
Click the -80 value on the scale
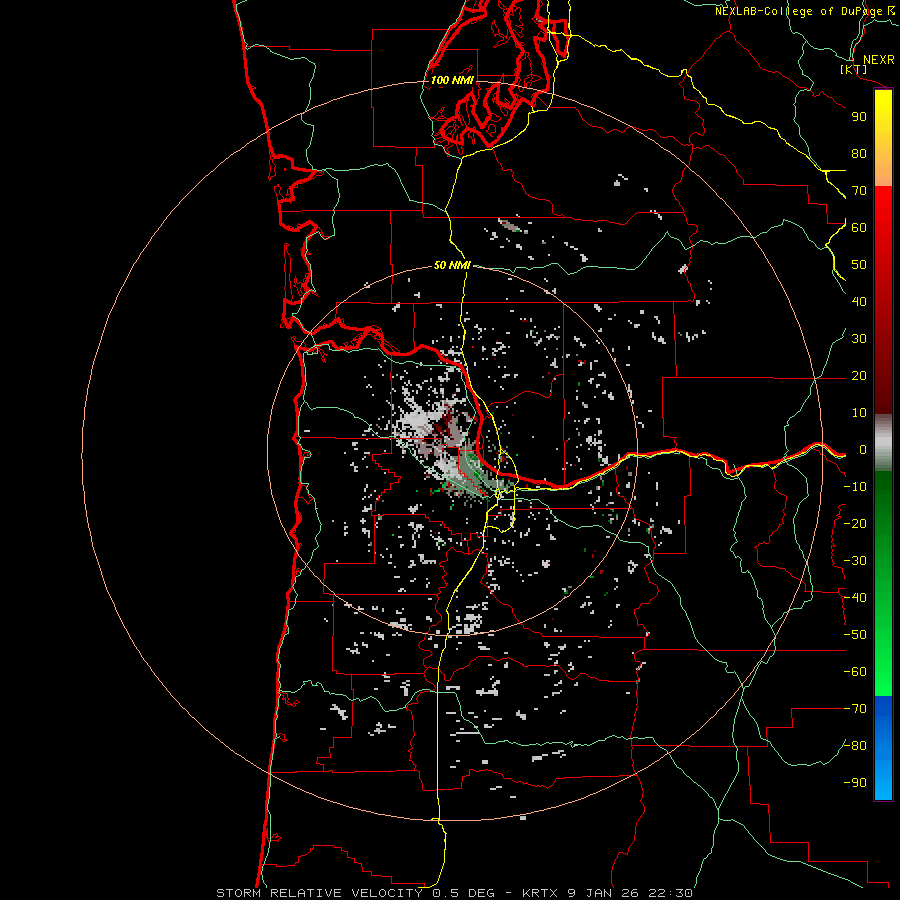tap(855, 746)
